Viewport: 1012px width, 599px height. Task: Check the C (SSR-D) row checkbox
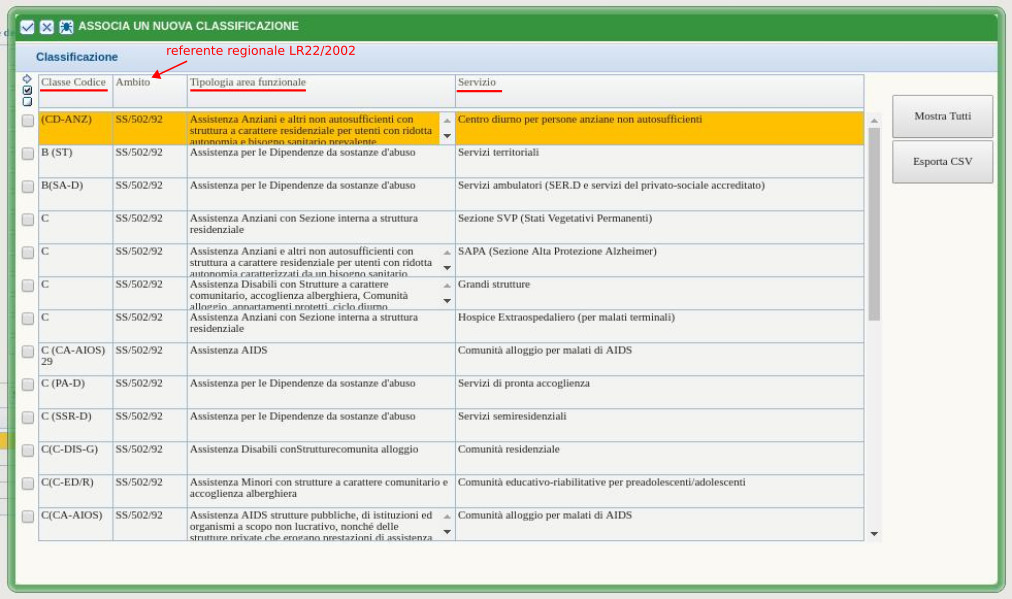coord(28,418)
